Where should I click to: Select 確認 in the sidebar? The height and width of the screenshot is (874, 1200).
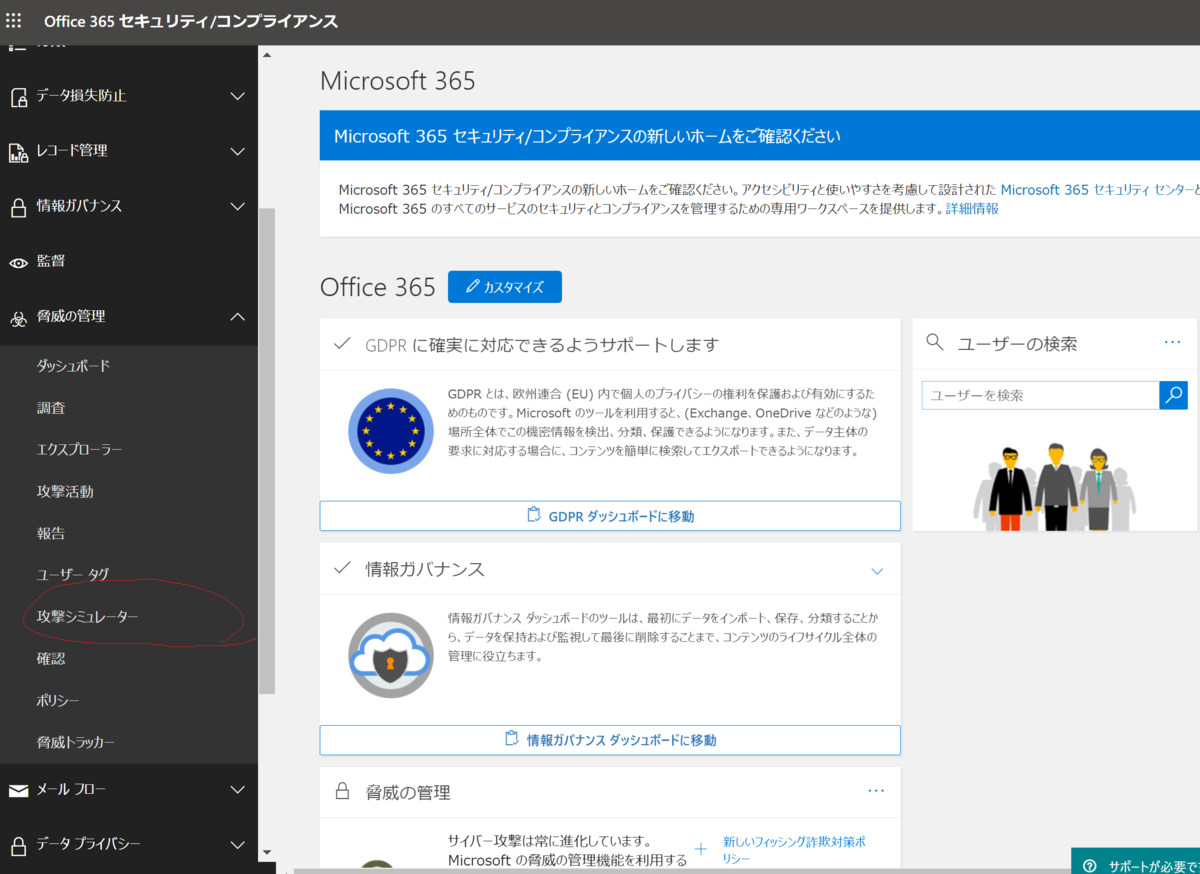(51, 659)
